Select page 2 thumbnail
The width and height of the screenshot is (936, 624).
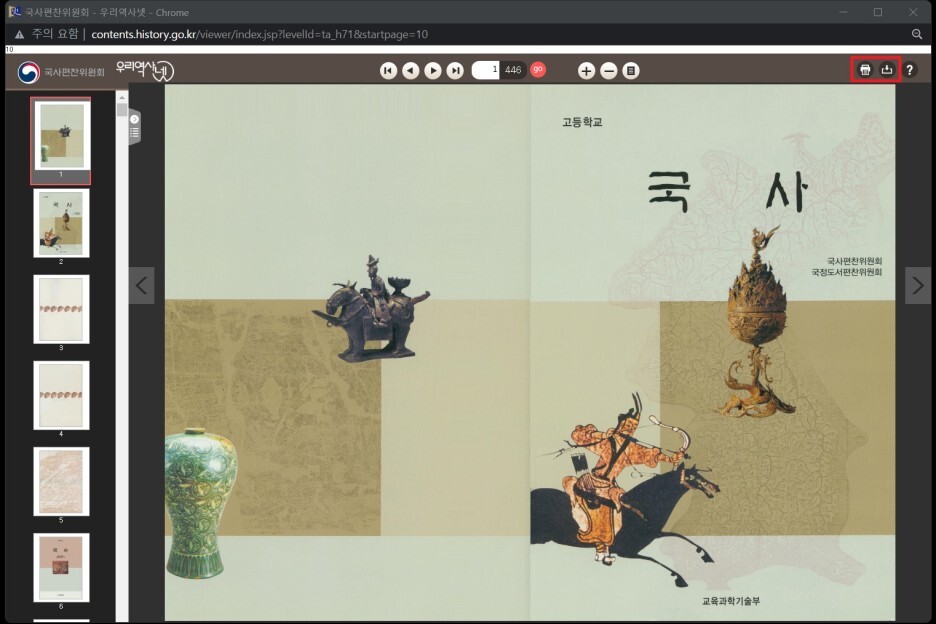coord(61,223)
